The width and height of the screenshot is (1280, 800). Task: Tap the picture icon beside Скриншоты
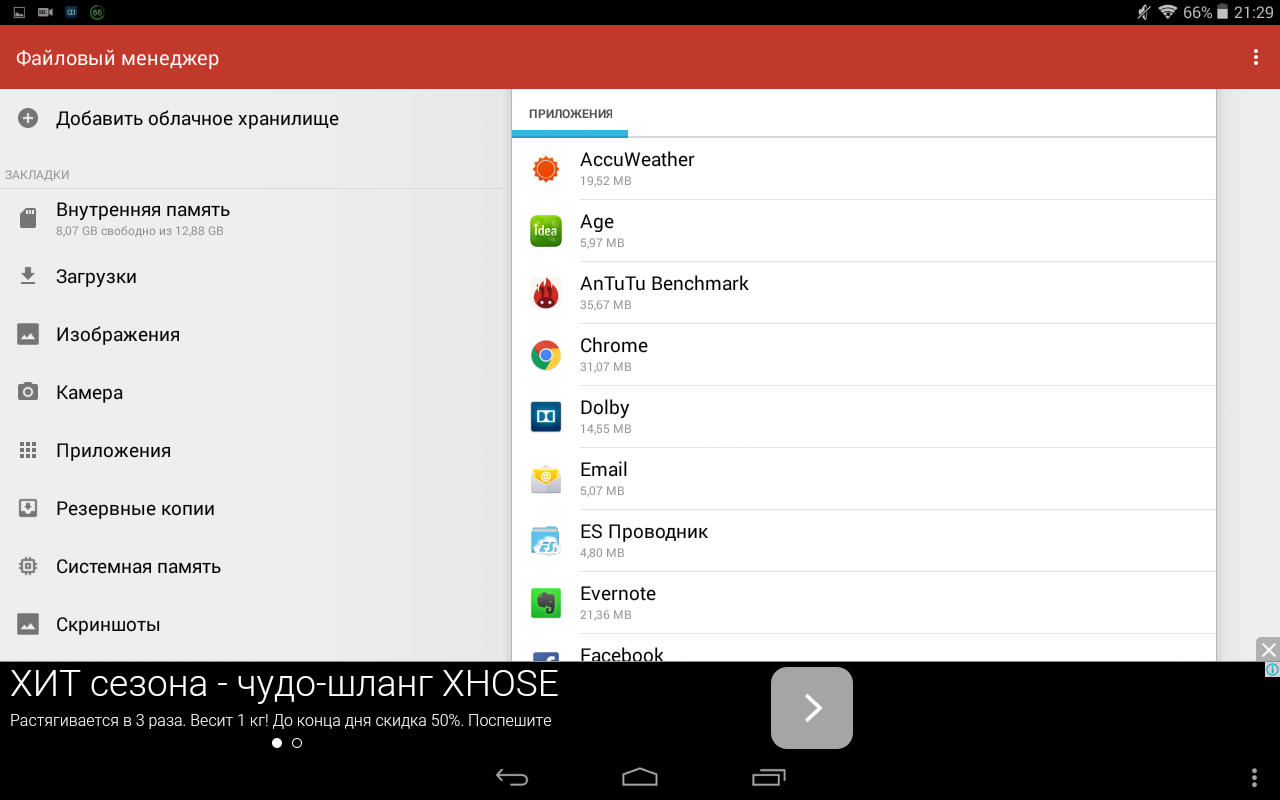28,624
